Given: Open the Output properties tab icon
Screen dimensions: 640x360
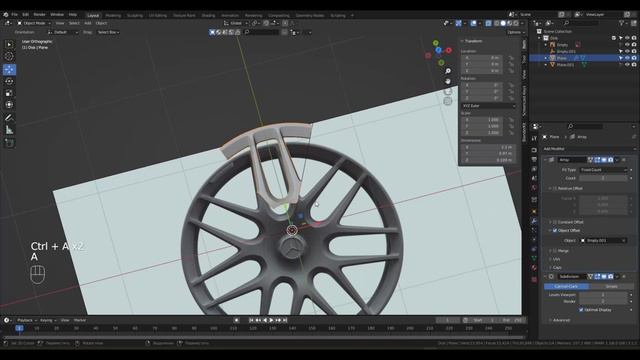Looking at the screenshot, I should (534, 160).
